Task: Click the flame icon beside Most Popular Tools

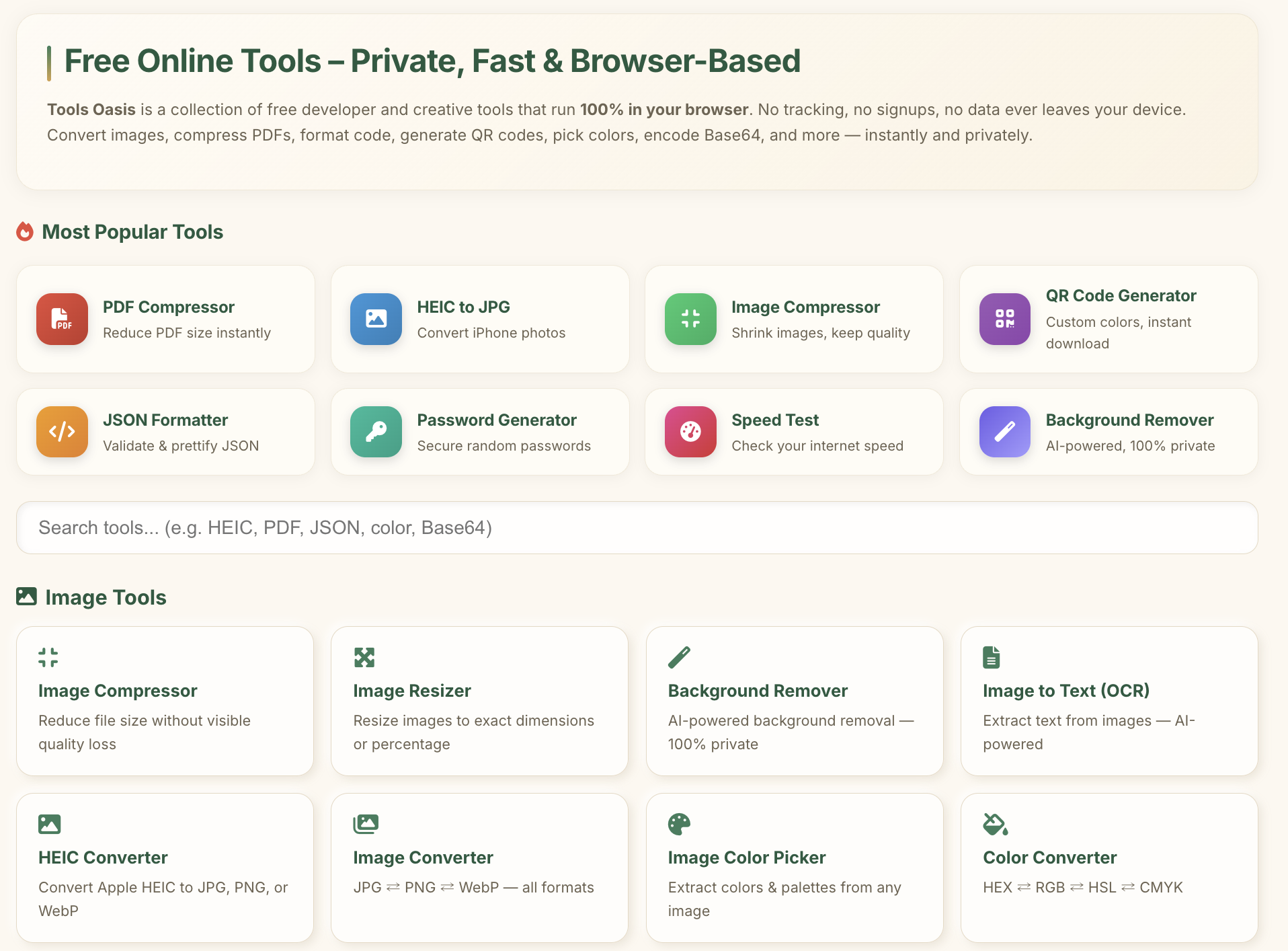Action: point(25,231)
